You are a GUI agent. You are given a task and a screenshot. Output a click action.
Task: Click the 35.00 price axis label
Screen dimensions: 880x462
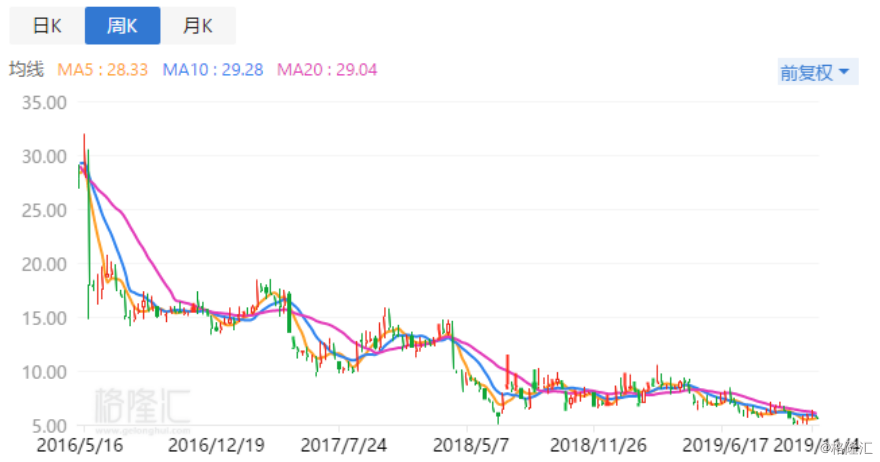pyautogui.click(x=44, y=103)
